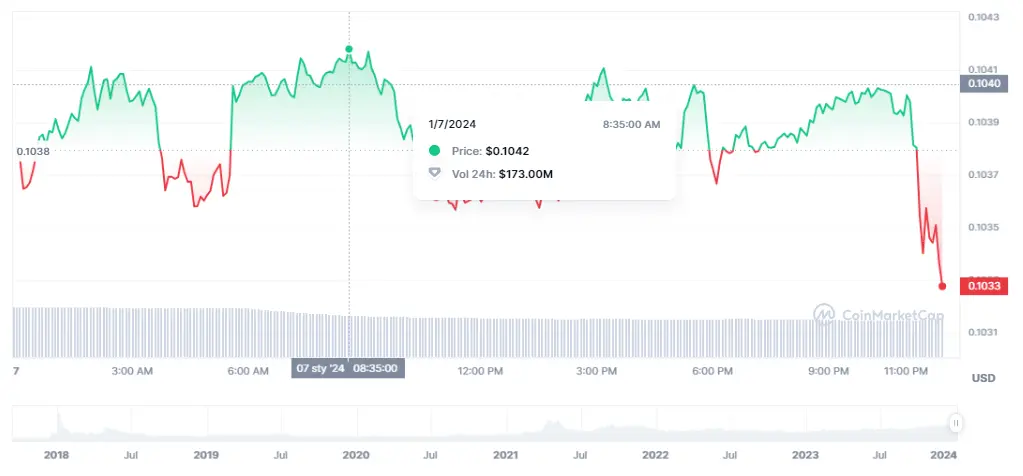This screenshot has height=476, width=1023.
Task: Click the 0.1038 opening price label
Action: 33,151
